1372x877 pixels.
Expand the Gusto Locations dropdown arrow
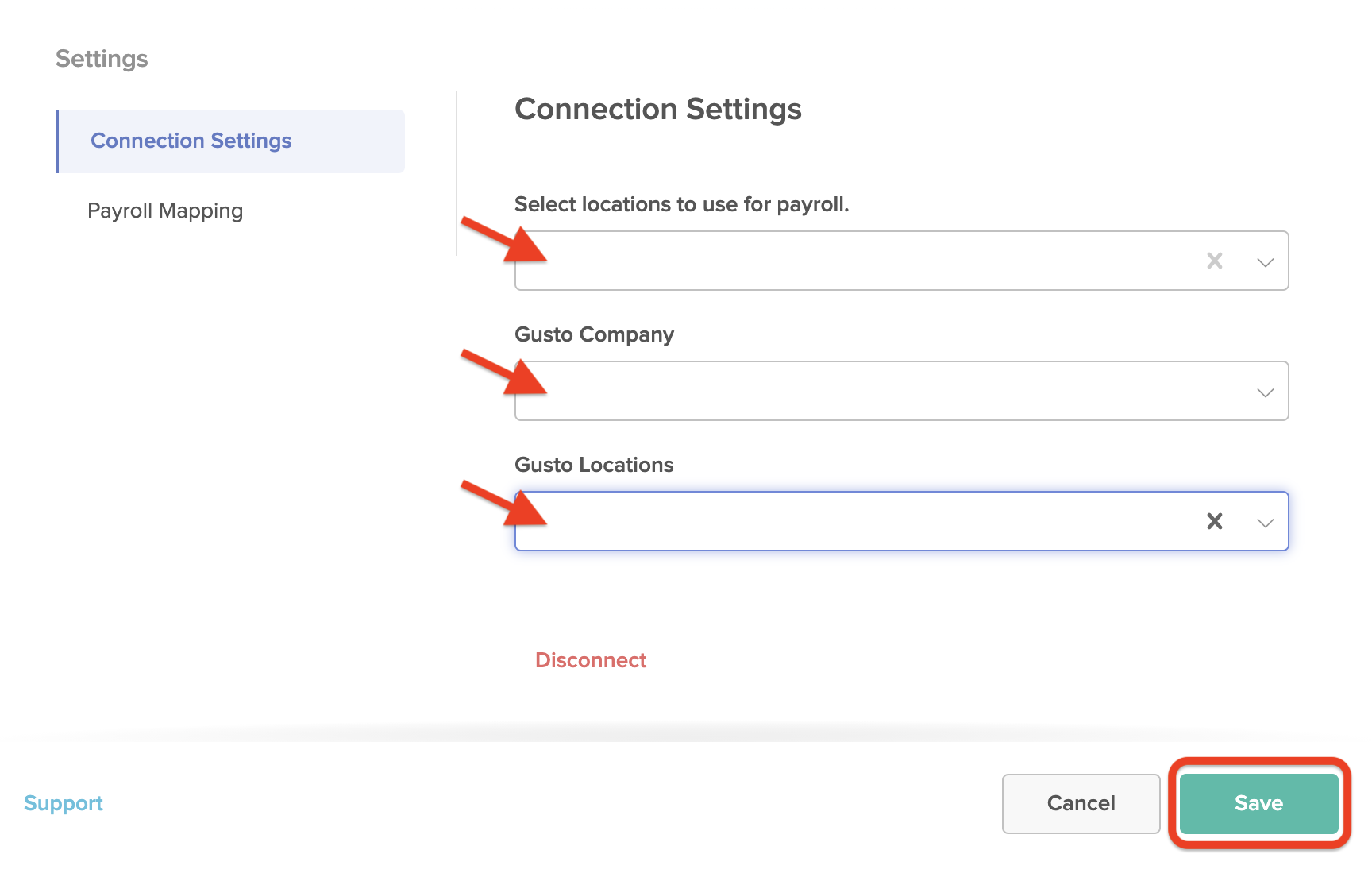1265,523
